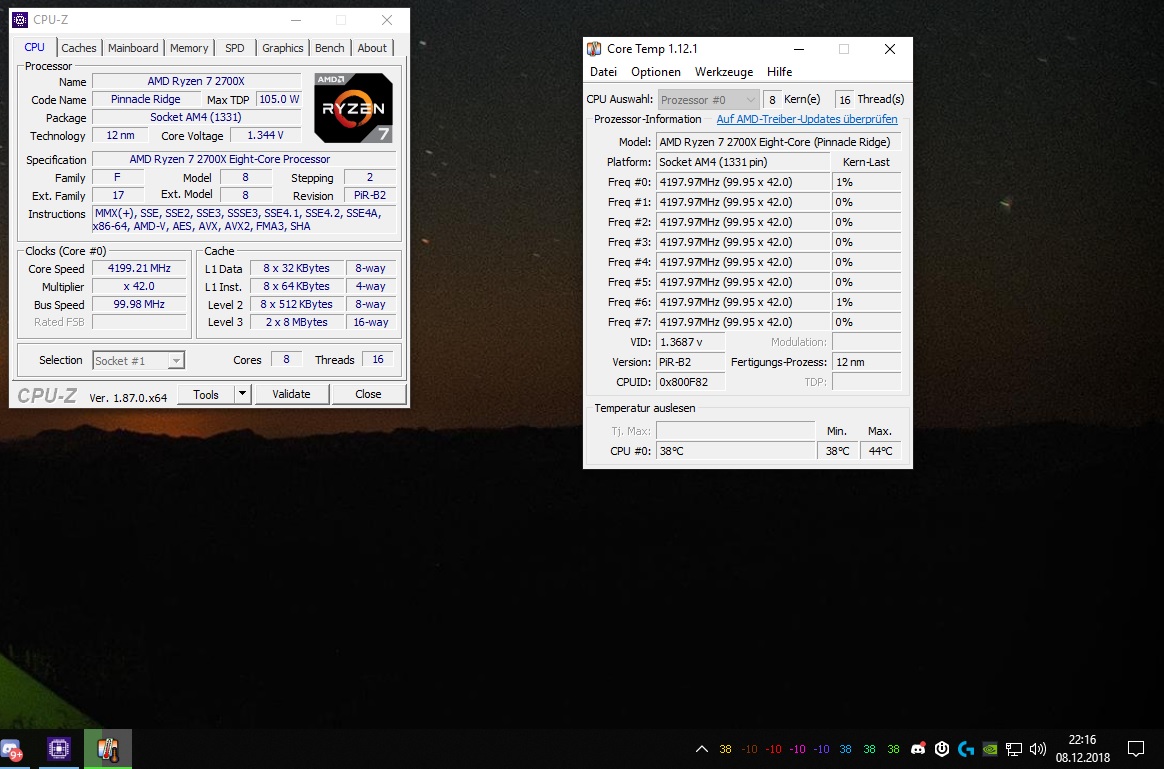The height and width of the screenshot is (769, 1164).
Task: Click the AMD Ryzen 7 logo in CPU-Z
Action: coord(353,108)
